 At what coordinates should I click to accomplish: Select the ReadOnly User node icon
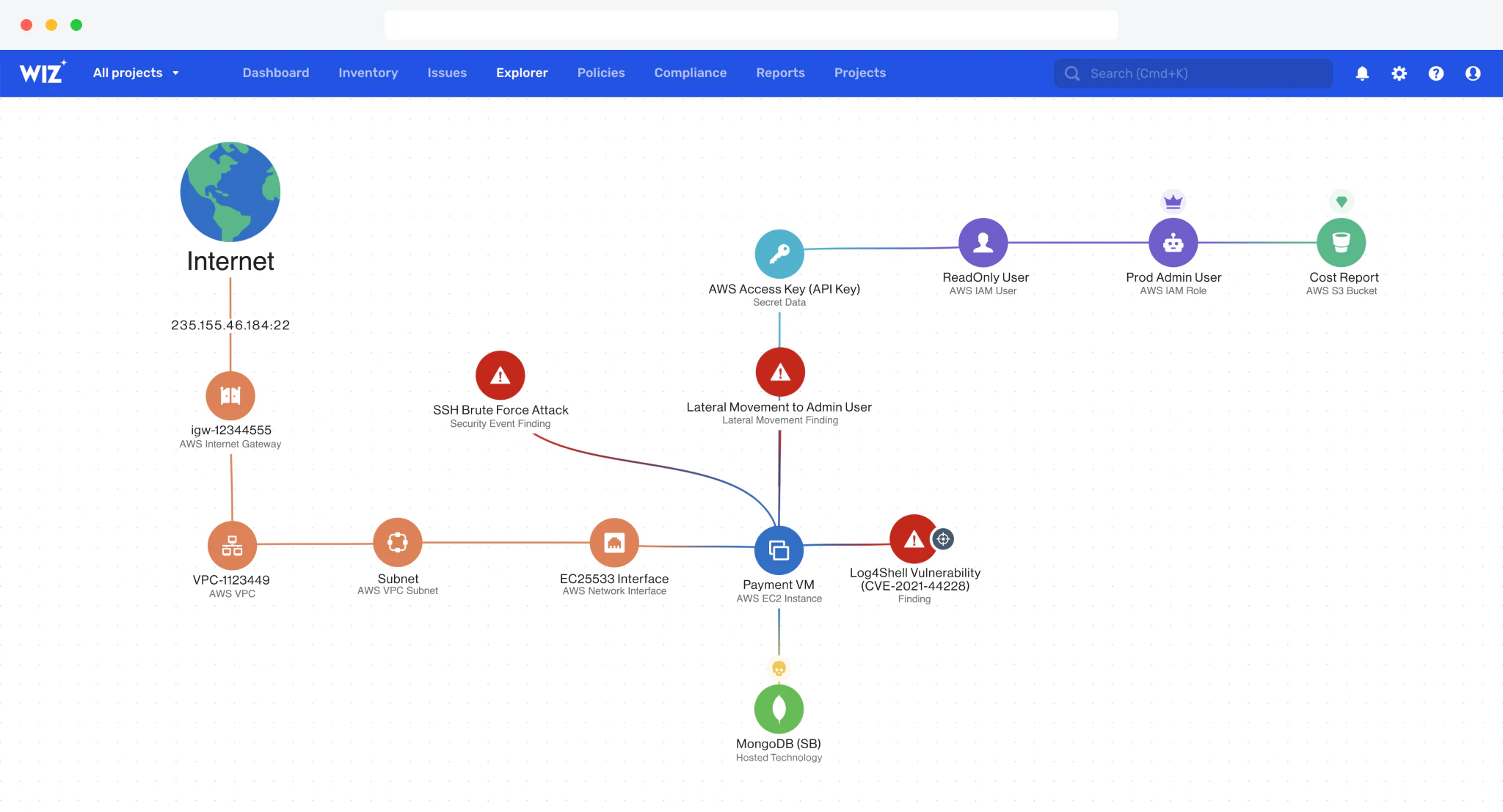coord(983,243)
